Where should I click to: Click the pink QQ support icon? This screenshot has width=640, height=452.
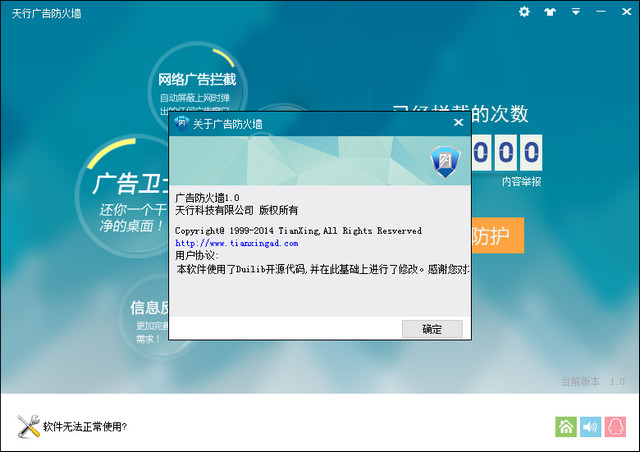[x=617, y=427]
